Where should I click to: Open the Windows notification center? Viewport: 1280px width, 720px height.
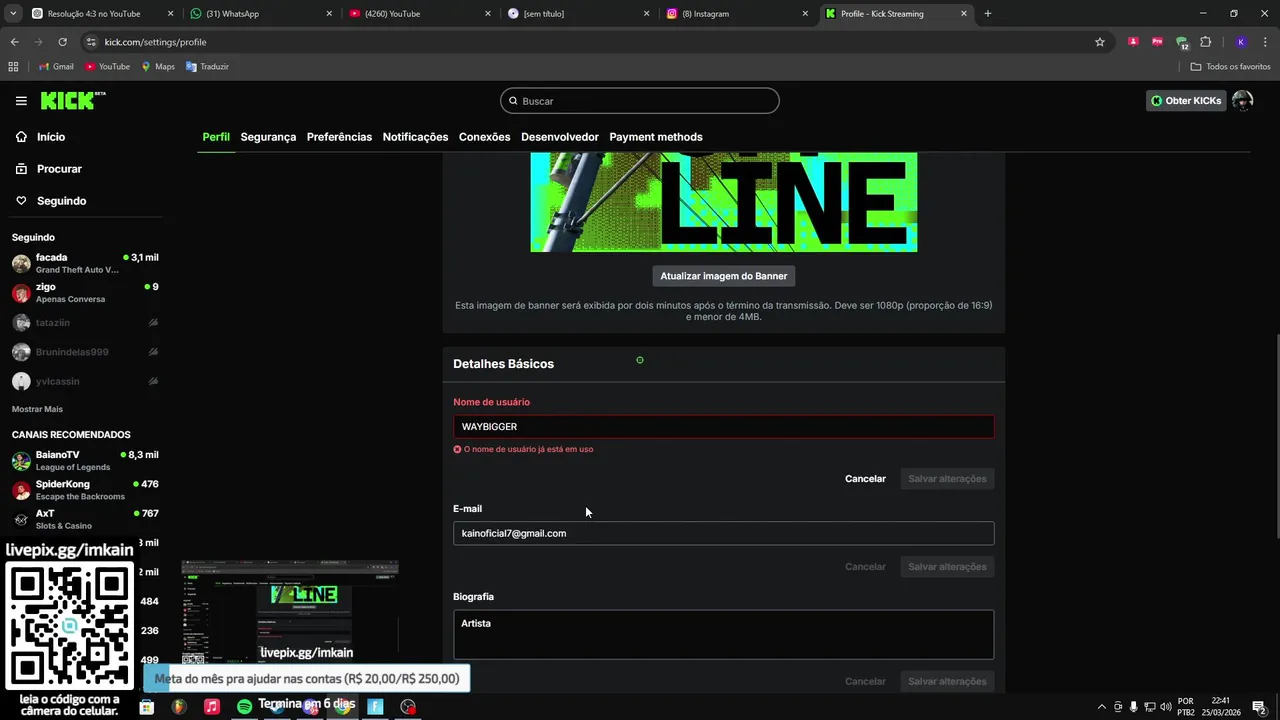pyautogui.click(x=1259, y=707)
